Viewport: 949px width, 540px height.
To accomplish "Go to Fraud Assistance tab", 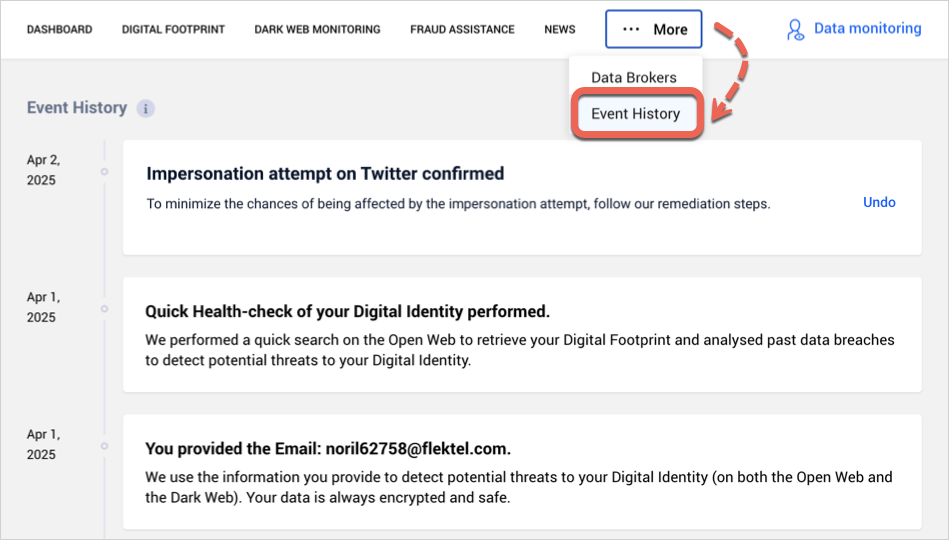I will pos(462,29).
